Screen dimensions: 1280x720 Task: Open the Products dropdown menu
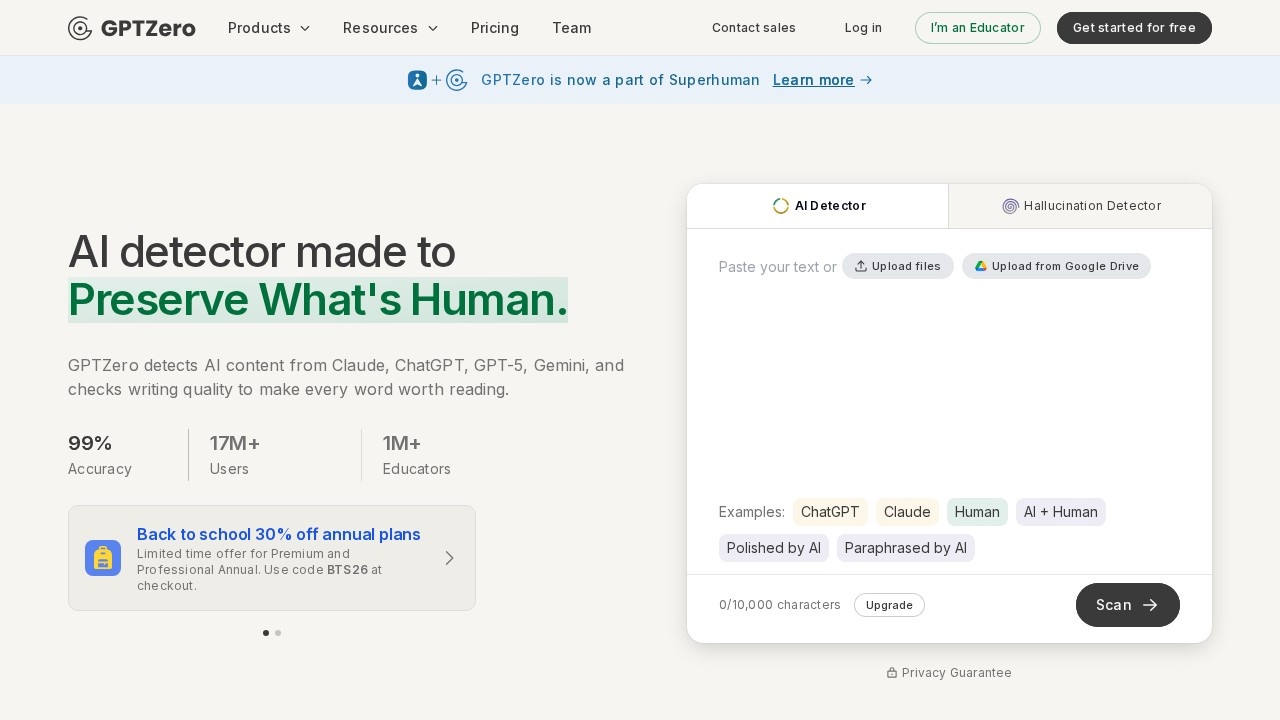click(269, 28)
